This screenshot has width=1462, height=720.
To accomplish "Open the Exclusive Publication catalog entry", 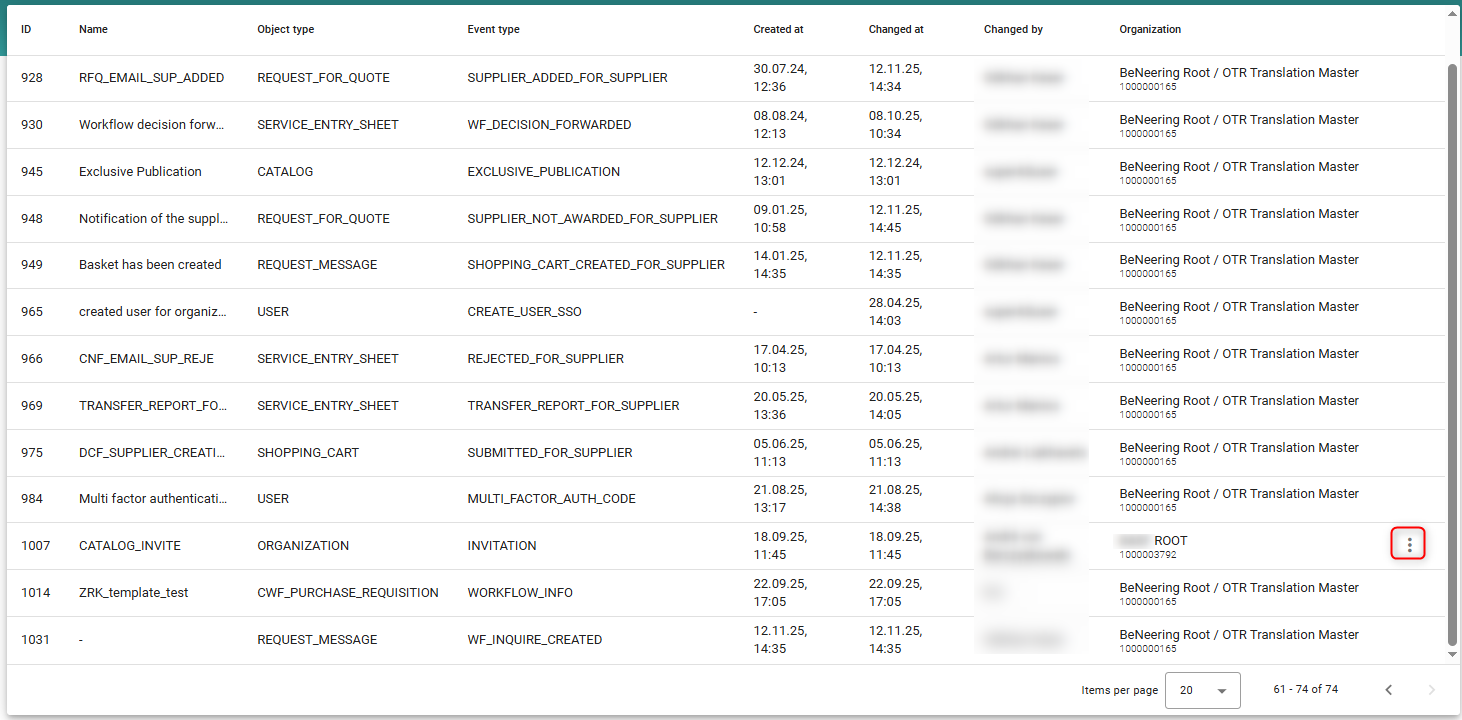I will click(x=140, y=172).
